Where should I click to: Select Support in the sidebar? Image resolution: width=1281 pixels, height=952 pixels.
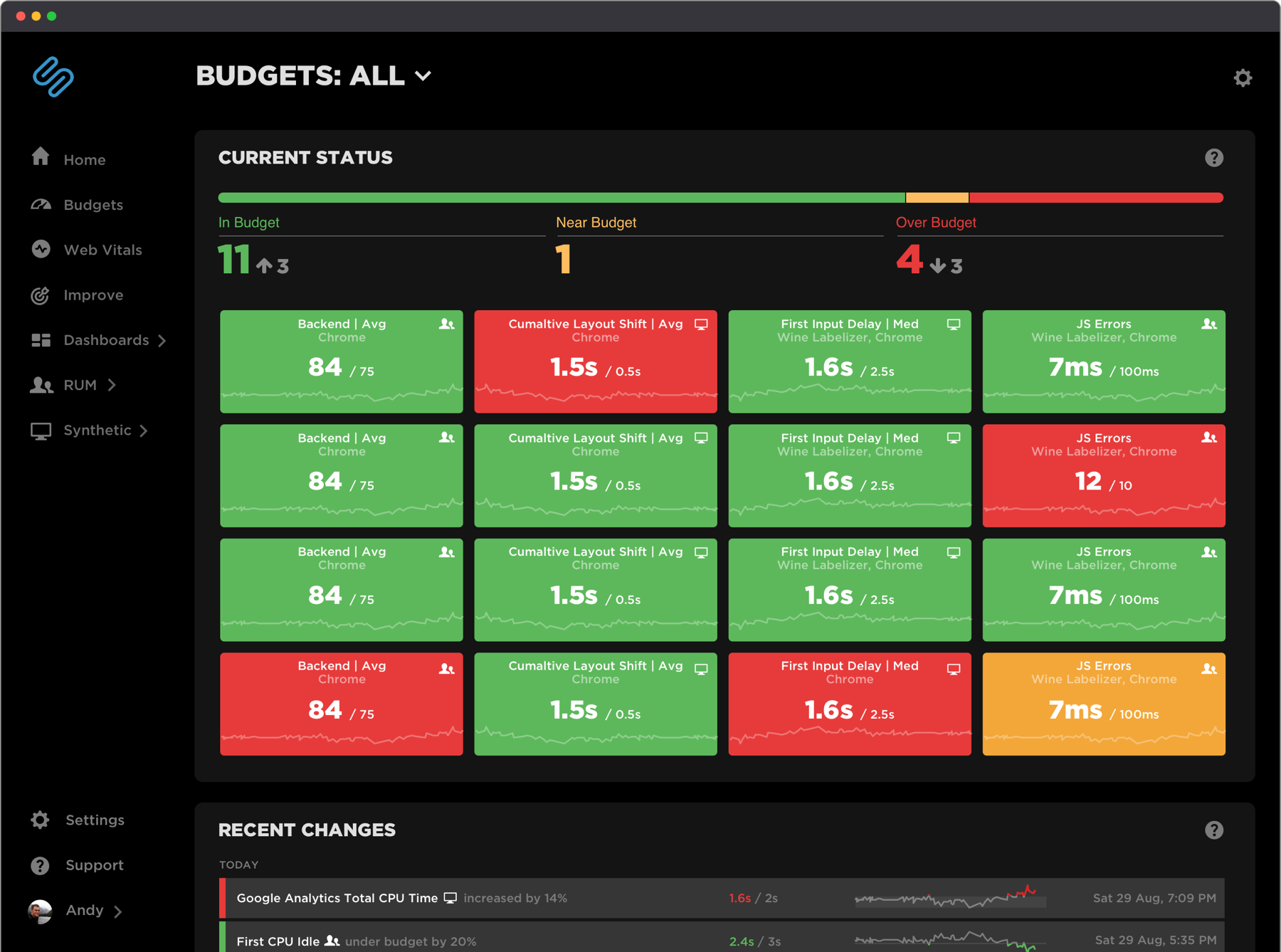click(x=94, y=865)
